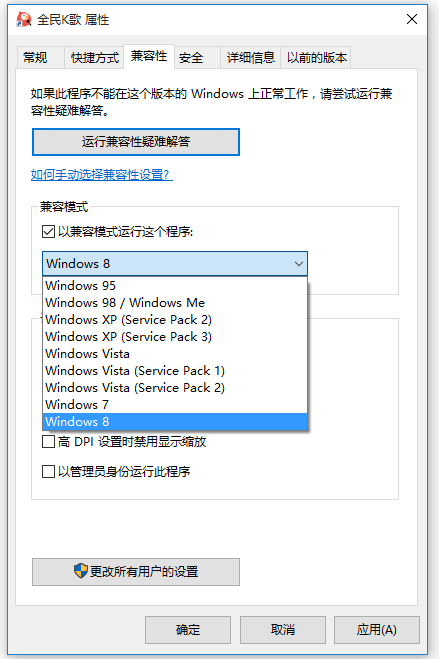Image resolution: width=439 pixels, height=659 pixels.
Task: Click the 全民K歌 app icon in title bar
Action: tap(24, 19)
